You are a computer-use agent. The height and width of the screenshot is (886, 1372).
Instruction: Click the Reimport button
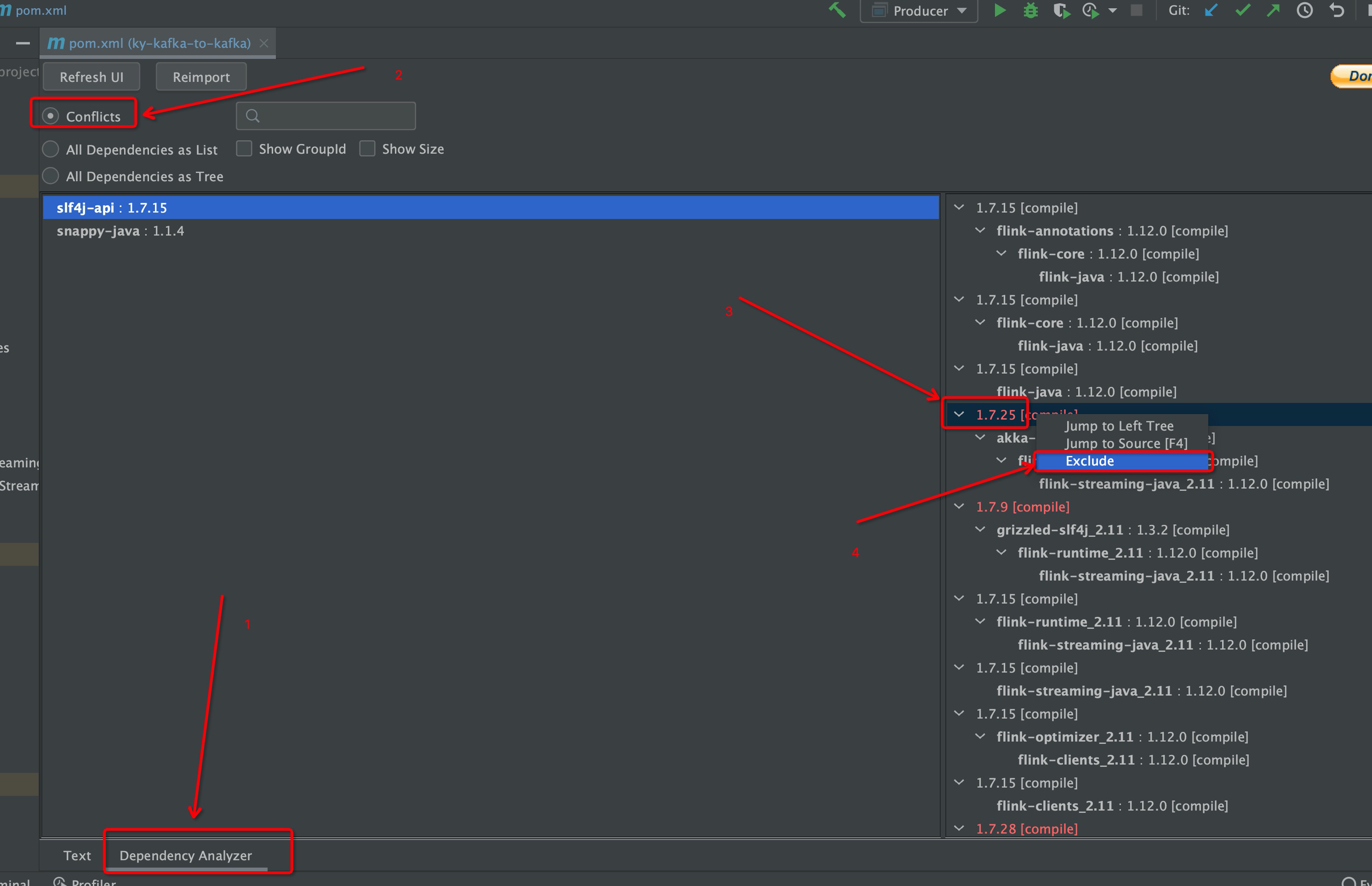[x=200, y=76]
